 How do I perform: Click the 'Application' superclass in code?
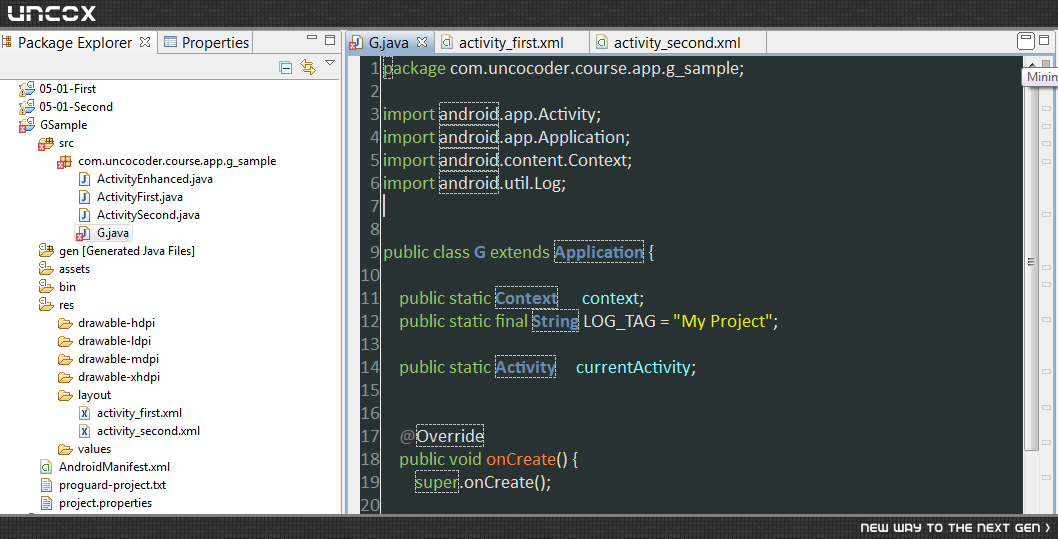pyautogui.click(x=598, y=252)
